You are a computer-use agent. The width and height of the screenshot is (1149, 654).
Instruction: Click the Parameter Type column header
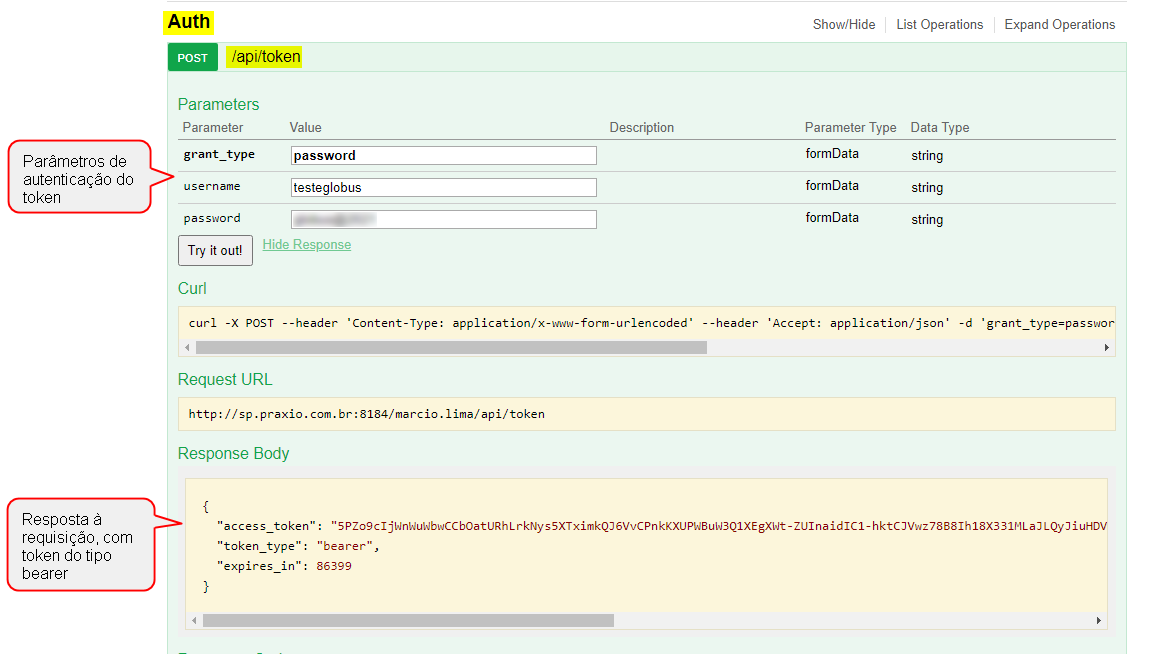point(850,128)
